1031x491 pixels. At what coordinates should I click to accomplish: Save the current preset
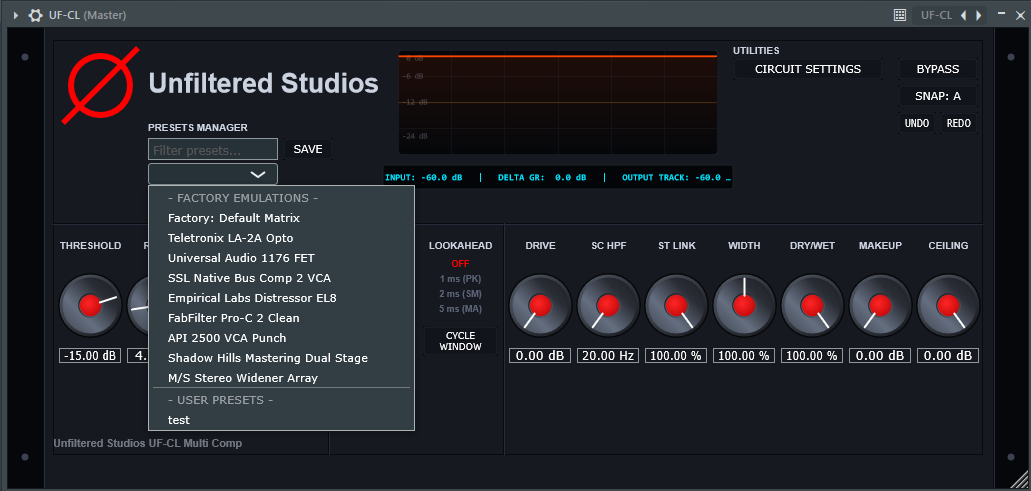point(308,149)
